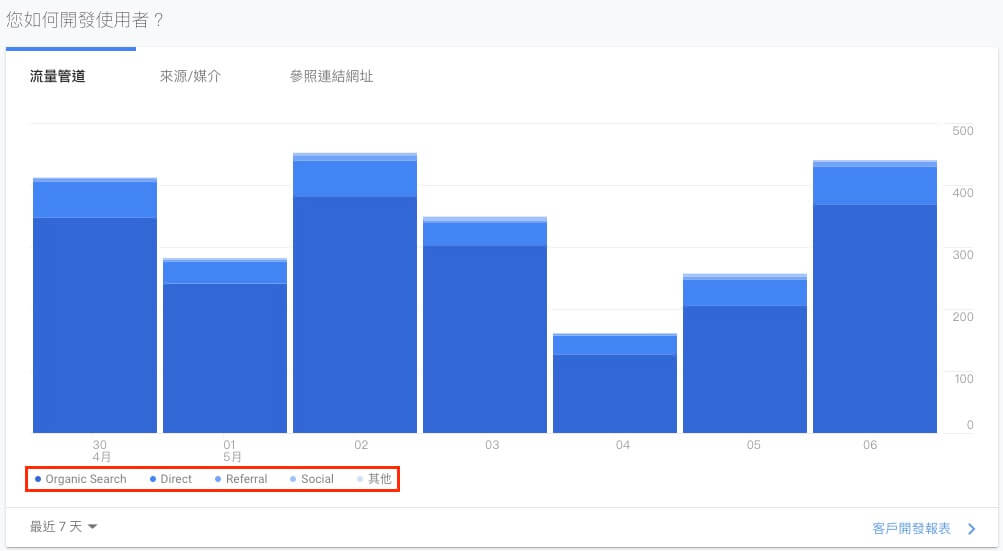Toggle Organic Search legend item

click(x=80, y=479)
